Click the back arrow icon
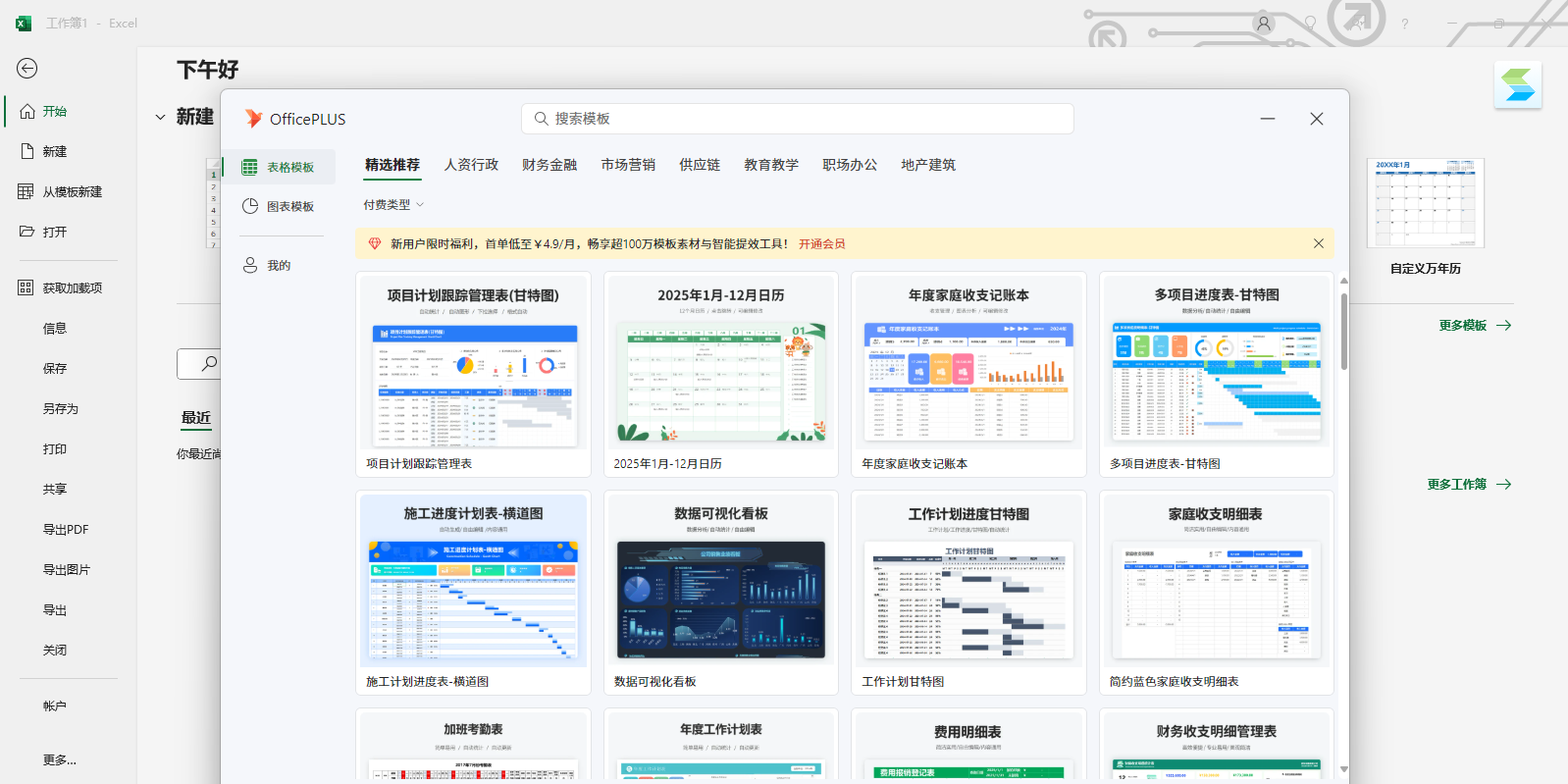1568x784 pixels. click(x=27, y=68)
